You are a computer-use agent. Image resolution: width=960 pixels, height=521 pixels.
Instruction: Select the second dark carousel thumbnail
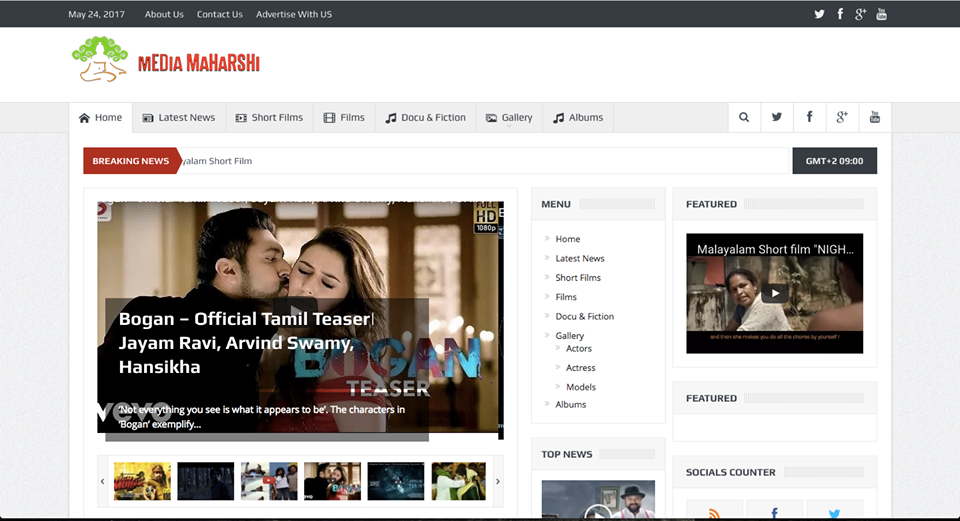[x=206, y=481]
